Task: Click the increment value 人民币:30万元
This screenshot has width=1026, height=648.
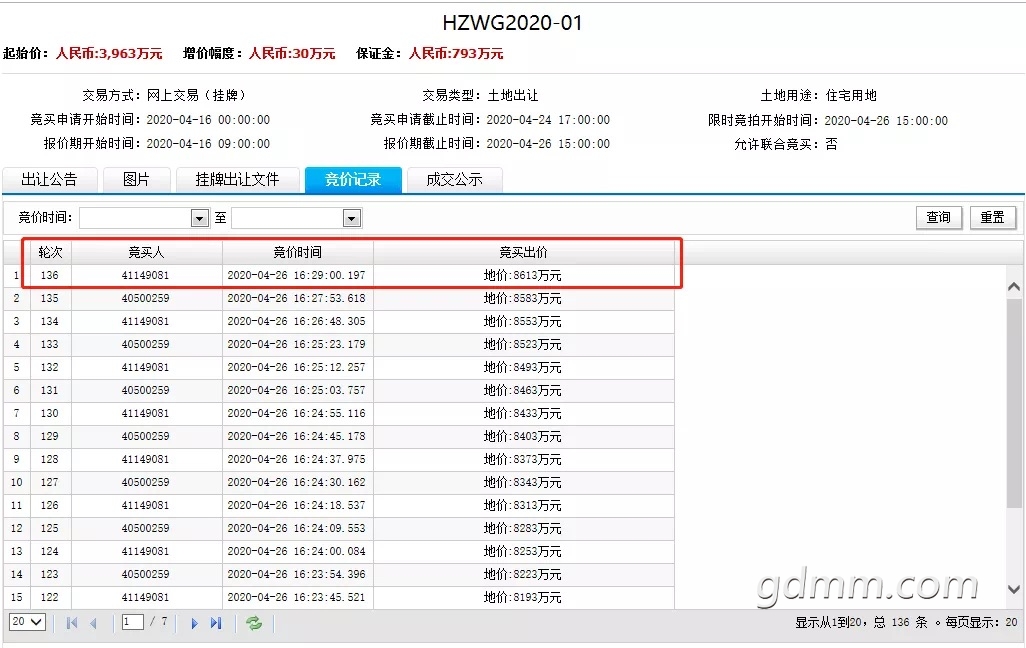Action: pyautogui.click(x=292, y=54)
